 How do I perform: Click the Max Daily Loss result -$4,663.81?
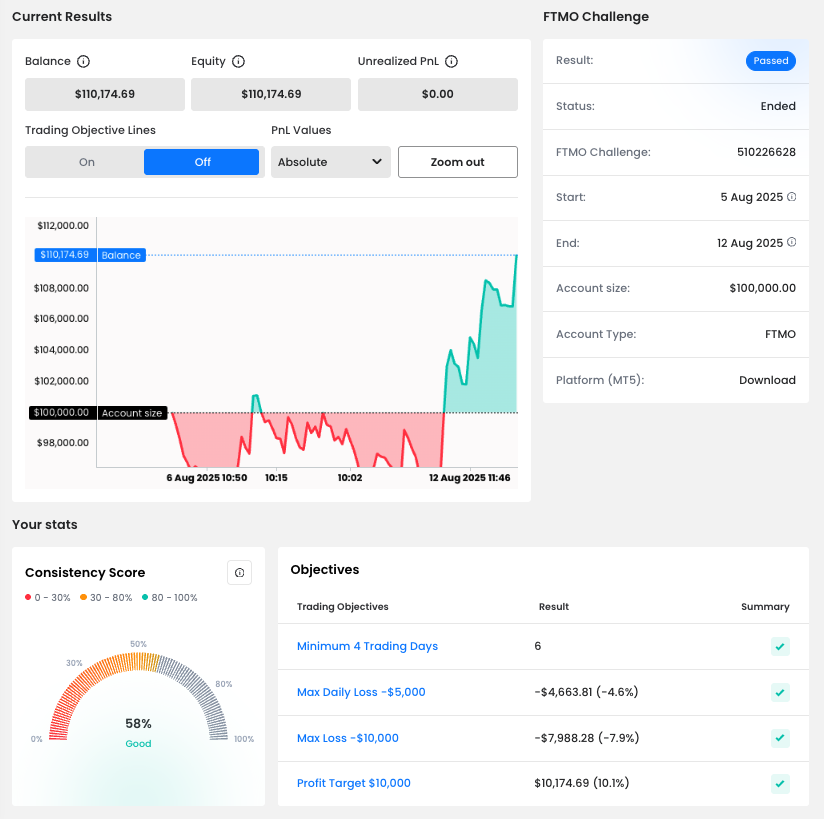point(586,692)
